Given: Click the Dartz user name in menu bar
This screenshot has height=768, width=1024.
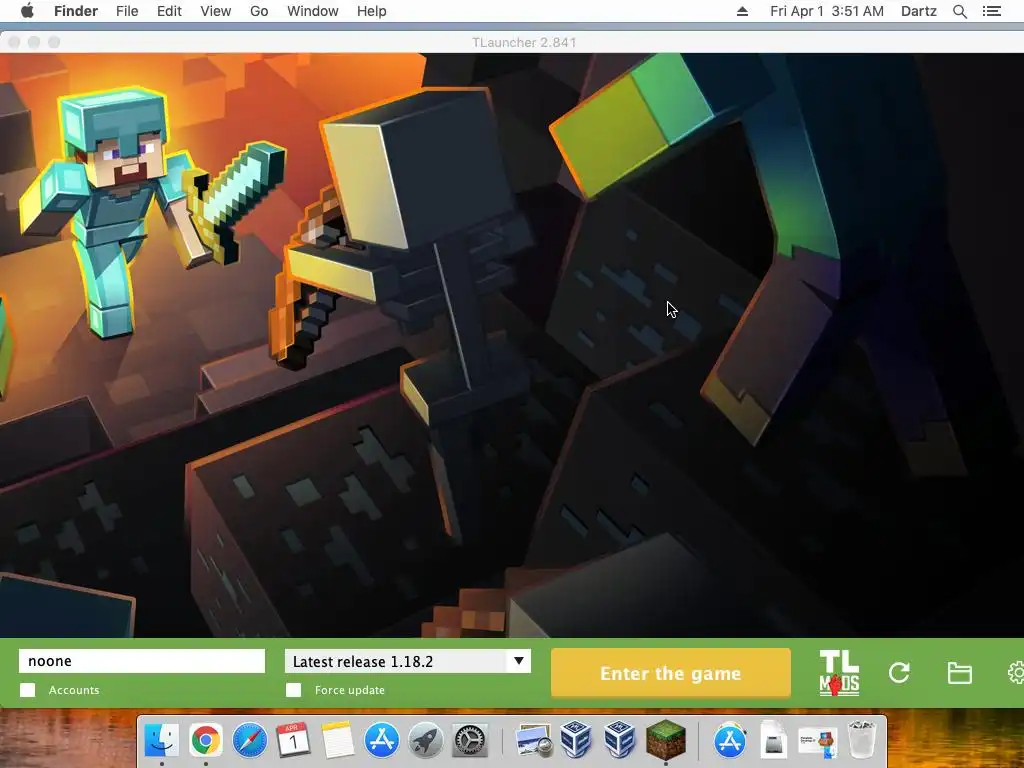Looking at the screenshot, I should (x=918, y=11).
